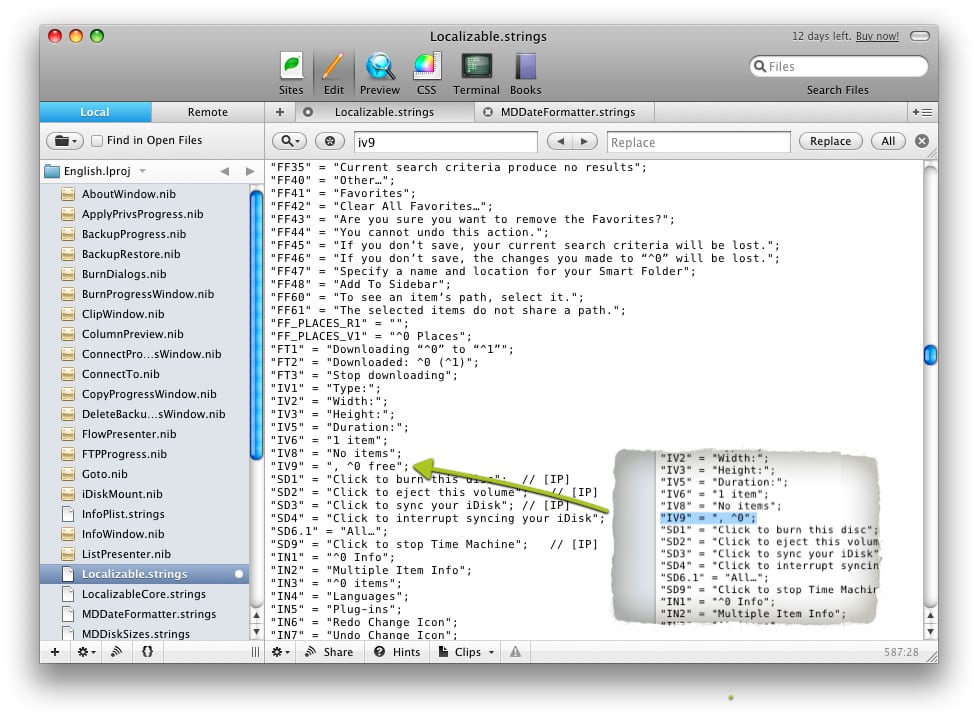This screenshot has width=978, height=718.
Task: Open the search options magnifier dropdown
Action: pos(289,141)
